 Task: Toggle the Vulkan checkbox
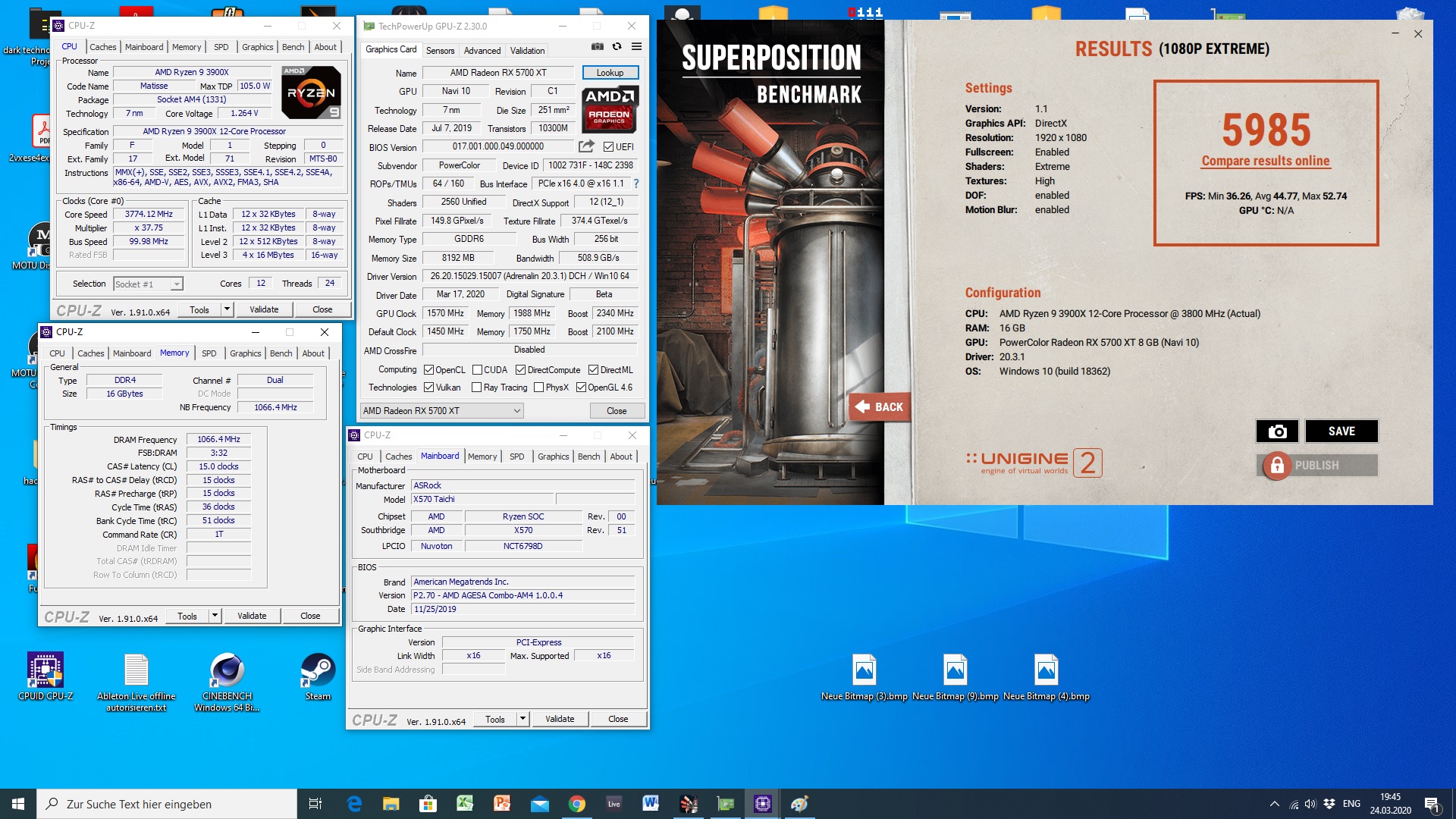click(x=428, y=388)
